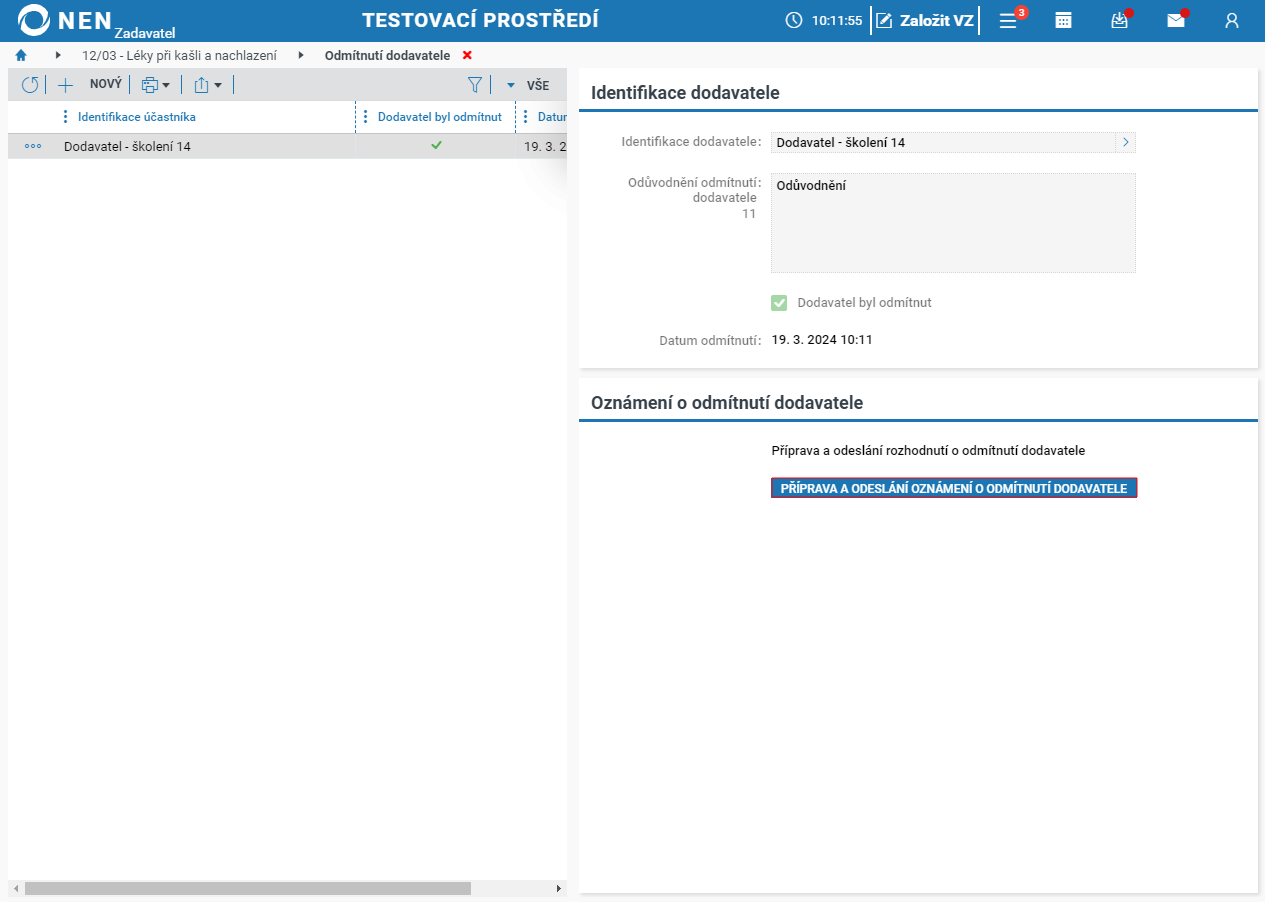Open the task list icon with badge 3

[1009, 20]
